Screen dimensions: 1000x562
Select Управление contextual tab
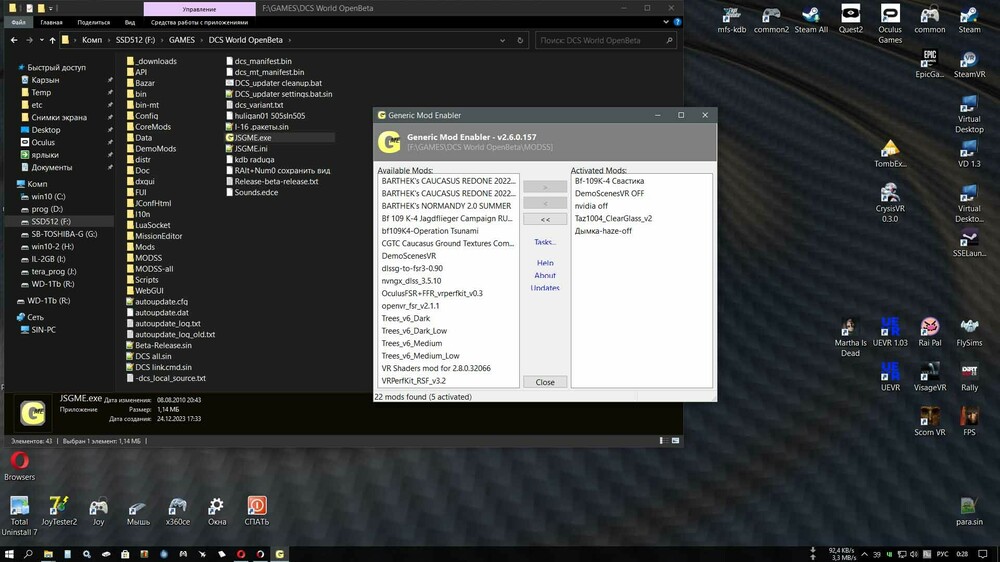[x=199, y=9]
